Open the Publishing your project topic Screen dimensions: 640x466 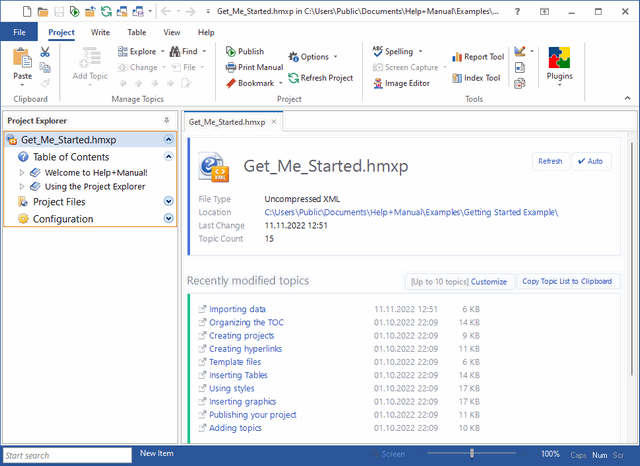(253, 415)
